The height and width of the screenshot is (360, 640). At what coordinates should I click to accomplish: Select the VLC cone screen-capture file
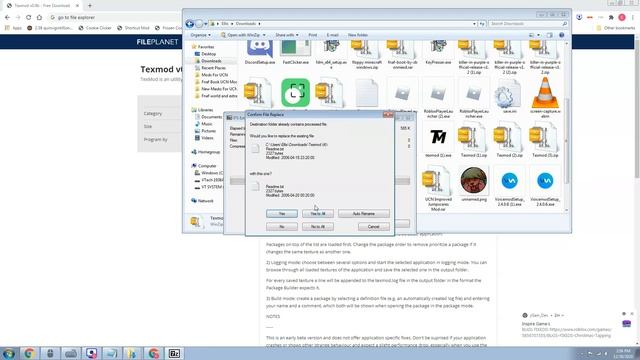(545, 93)
